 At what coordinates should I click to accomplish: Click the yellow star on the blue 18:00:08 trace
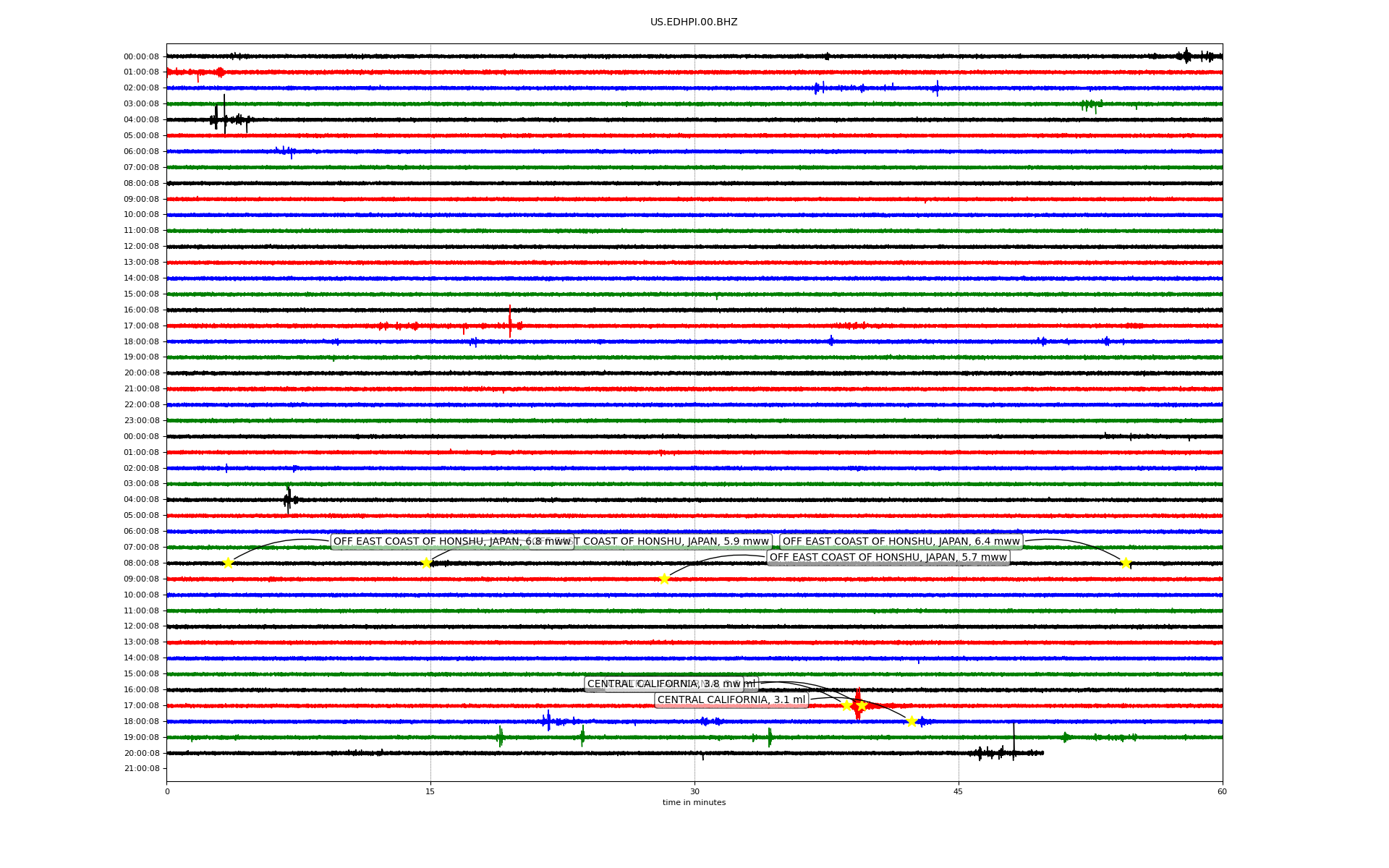coord(912,721)
